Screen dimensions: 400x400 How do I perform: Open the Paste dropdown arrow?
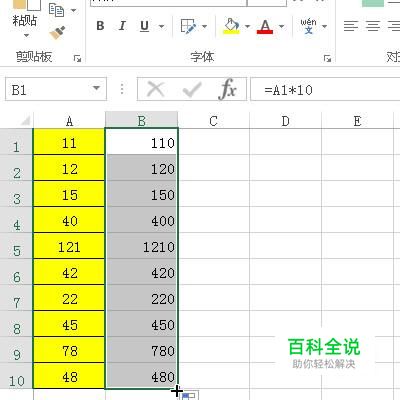[x=26, y=35]
